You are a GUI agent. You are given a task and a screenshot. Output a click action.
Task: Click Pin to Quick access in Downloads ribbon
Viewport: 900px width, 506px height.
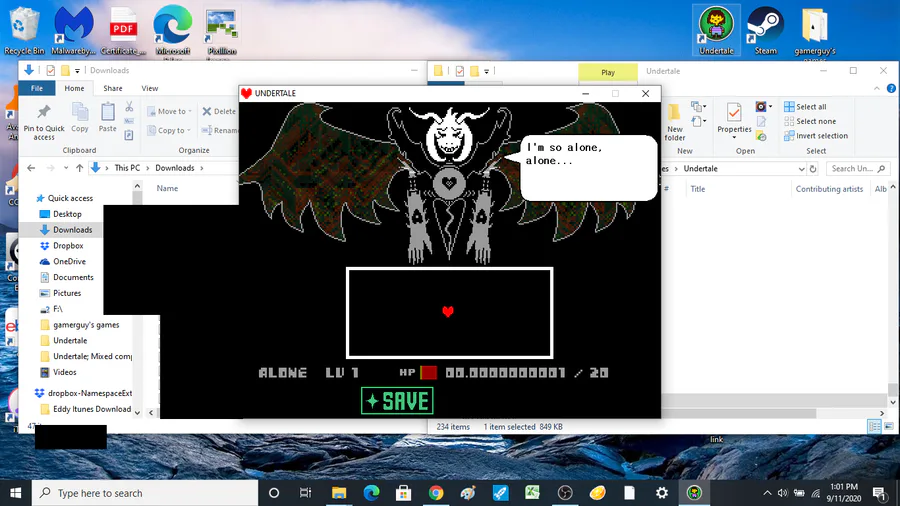44,122
